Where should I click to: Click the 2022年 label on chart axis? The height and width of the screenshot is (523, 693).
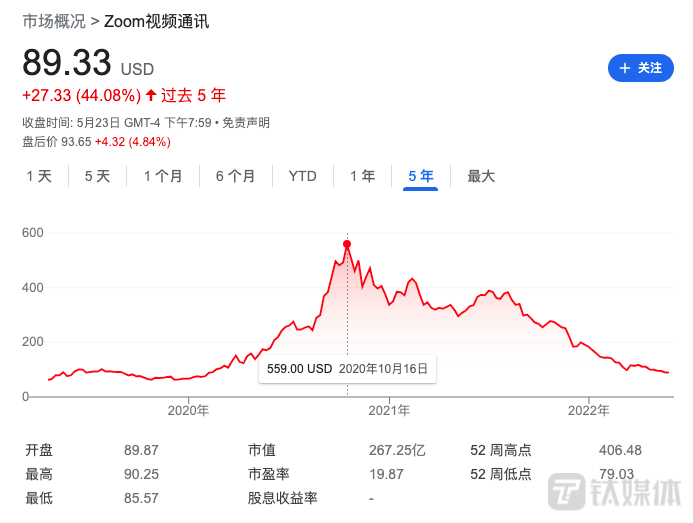tap(588, 410)
